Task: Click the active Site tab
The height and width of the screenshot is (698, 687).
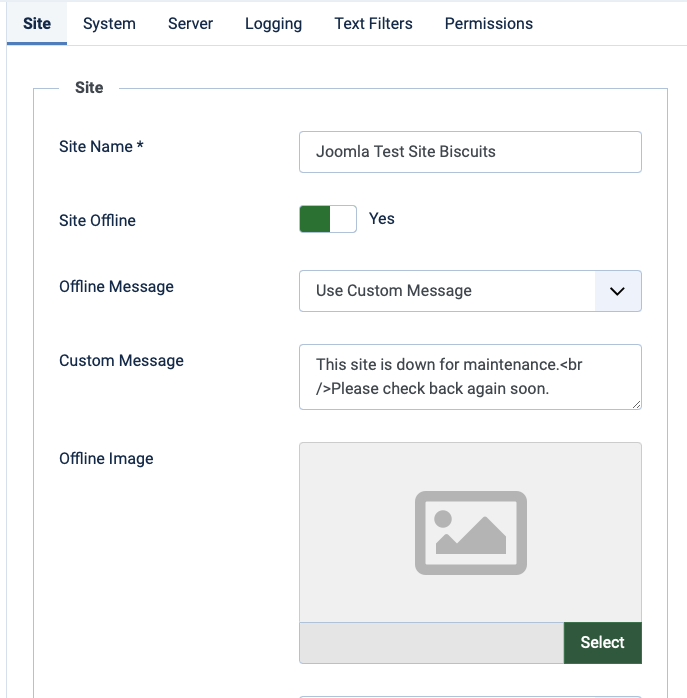Action: coord(37,24)
